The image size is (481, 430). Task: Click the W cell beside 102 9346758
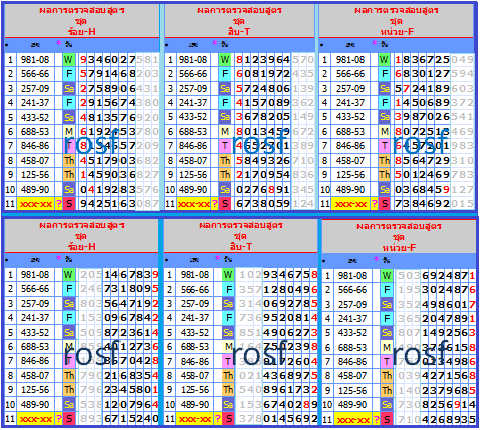(228, 275)
